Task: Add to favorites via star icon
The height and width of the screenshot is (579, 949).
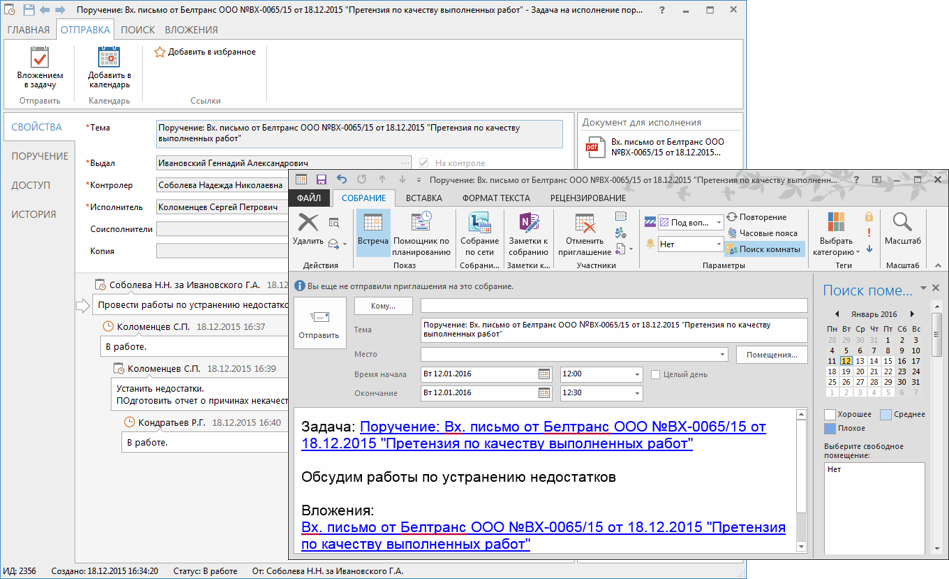Action: pos(160,52)
